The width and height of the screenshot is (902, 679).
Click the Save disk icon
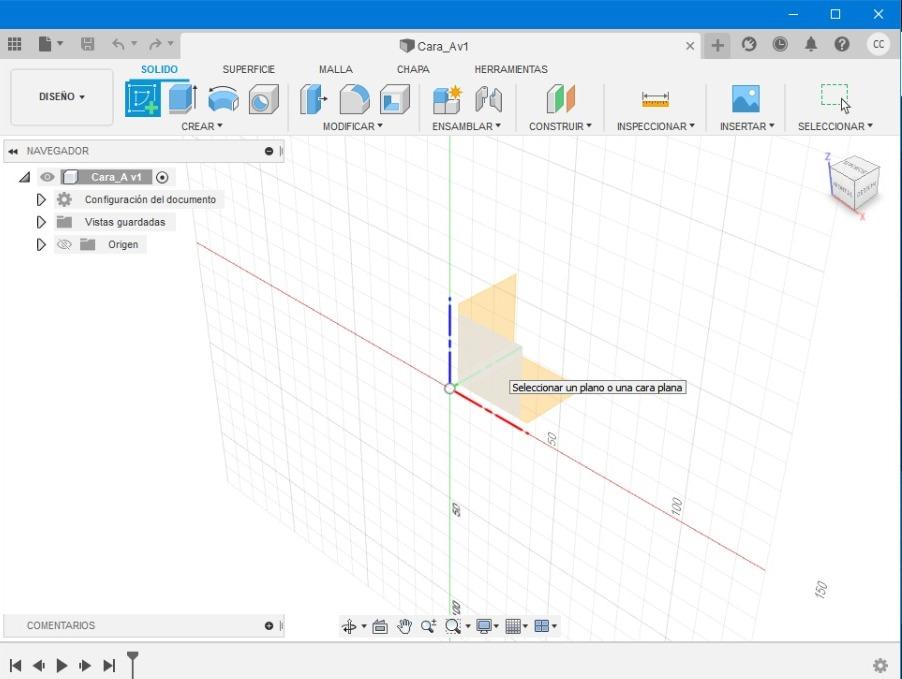pyautogui.click(x=87, y=44)
